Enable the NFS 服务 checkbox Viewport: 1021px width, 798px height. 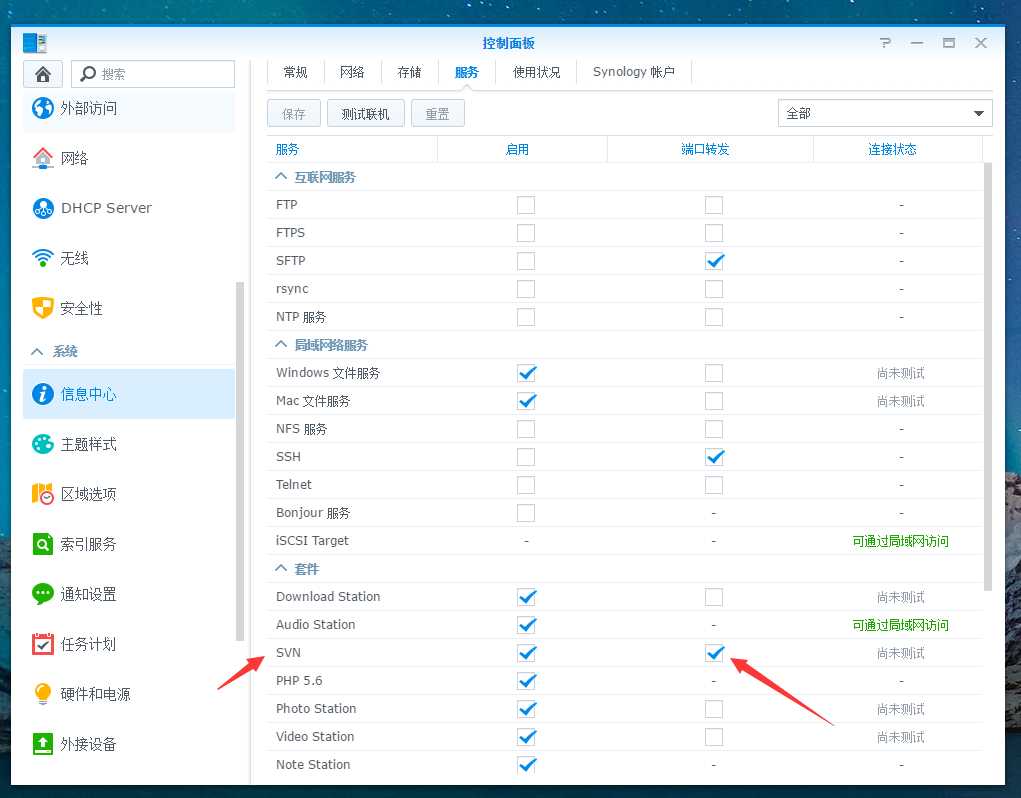point(526,429)
